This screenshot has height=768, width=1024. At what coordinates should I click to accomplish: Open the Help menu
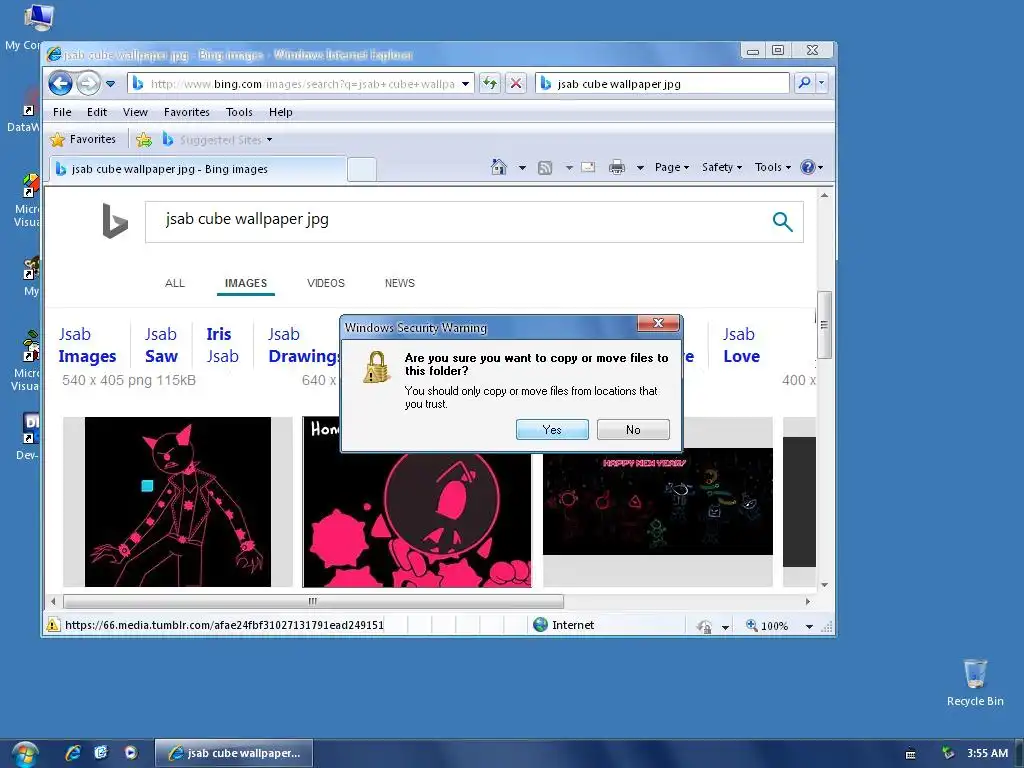(281, 112)
